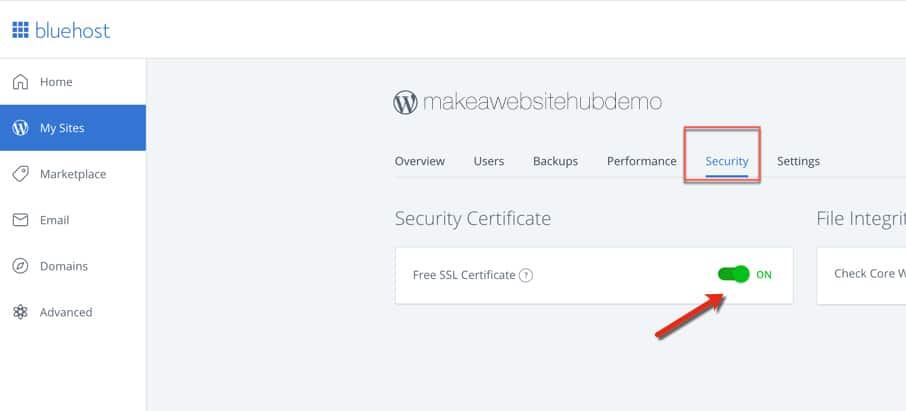Click the WordPress icon beside My Sites
Screen dimensions: 906x411
click(20, 128)
